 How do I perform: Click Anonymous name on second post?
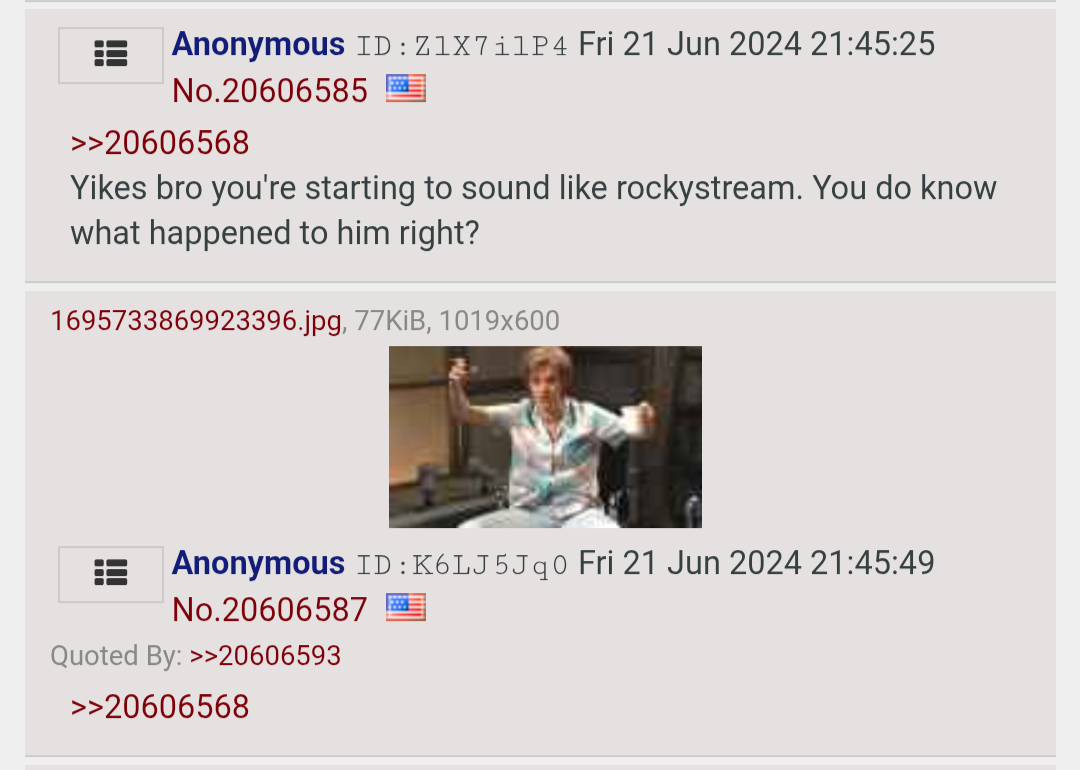tap(258, 564)
